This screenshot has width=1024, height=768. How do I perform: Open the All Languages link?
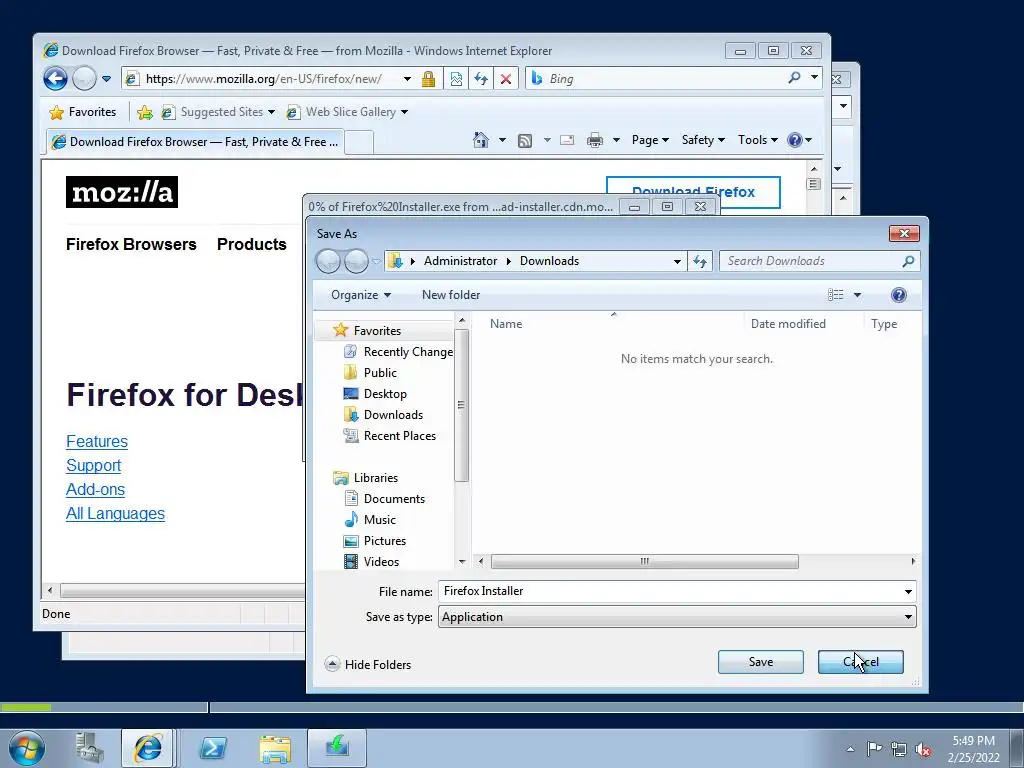click(x=115, y=514)
